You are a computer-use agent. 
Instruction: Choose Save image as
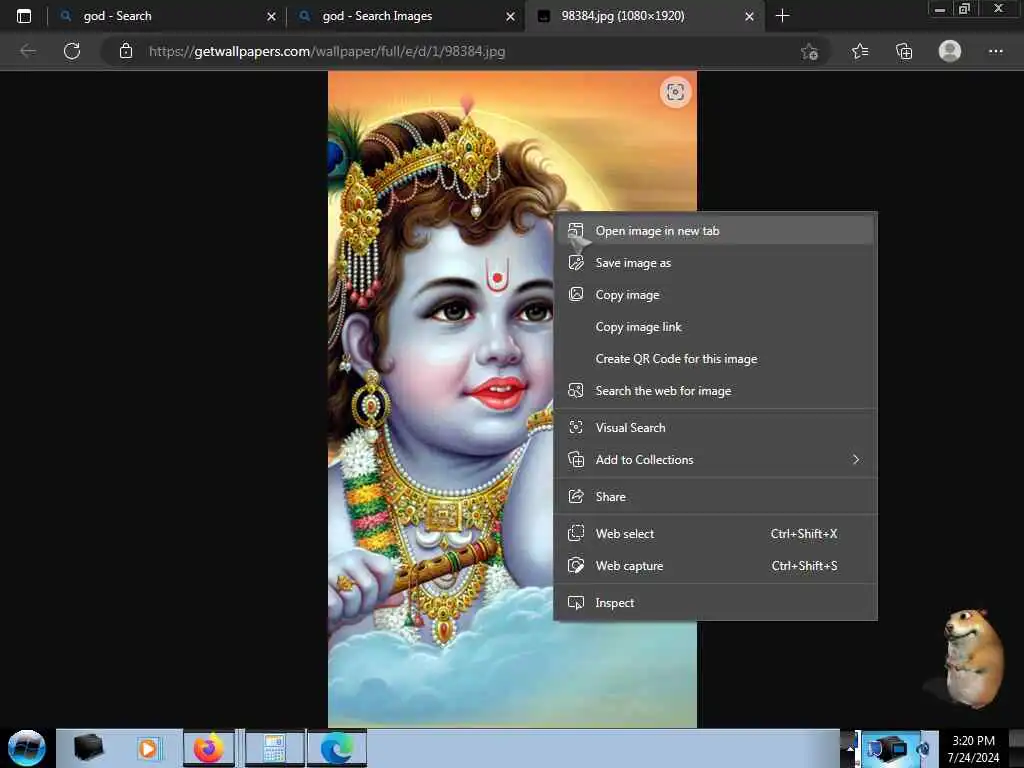[x=715, y=263]
